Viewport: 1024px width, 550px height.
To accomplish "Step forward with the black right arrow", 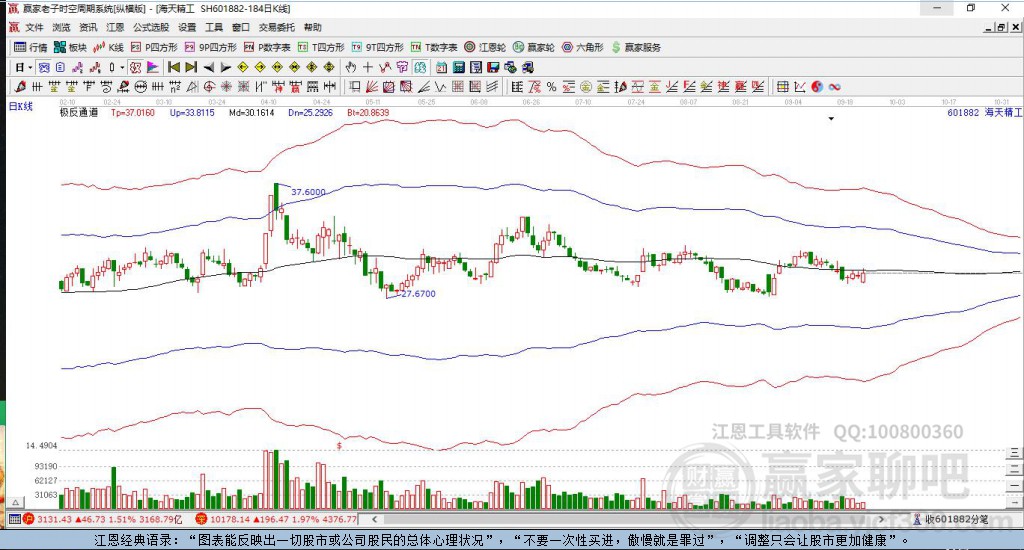I will [225, 67].
